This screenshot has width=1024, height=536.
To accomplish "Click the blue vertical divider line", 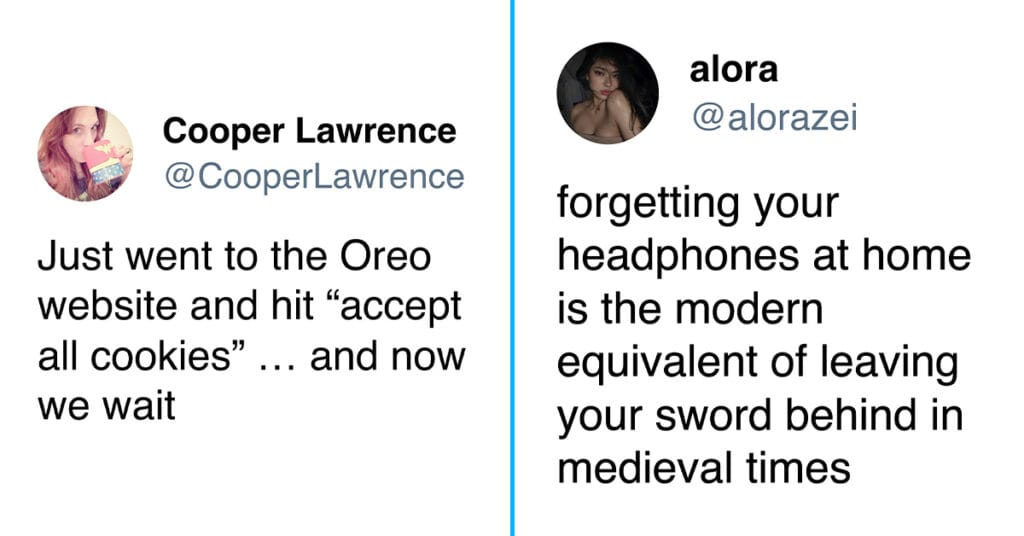I will [513, 268].
